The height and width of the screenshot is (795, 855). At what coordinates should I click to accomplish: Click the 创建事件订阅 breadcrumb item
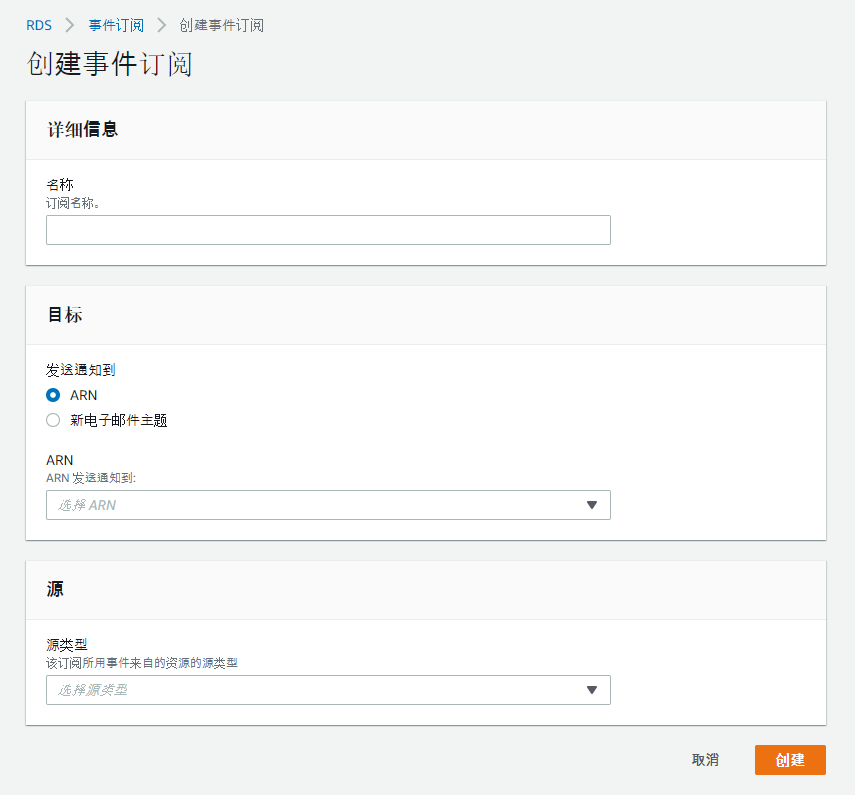221,25
